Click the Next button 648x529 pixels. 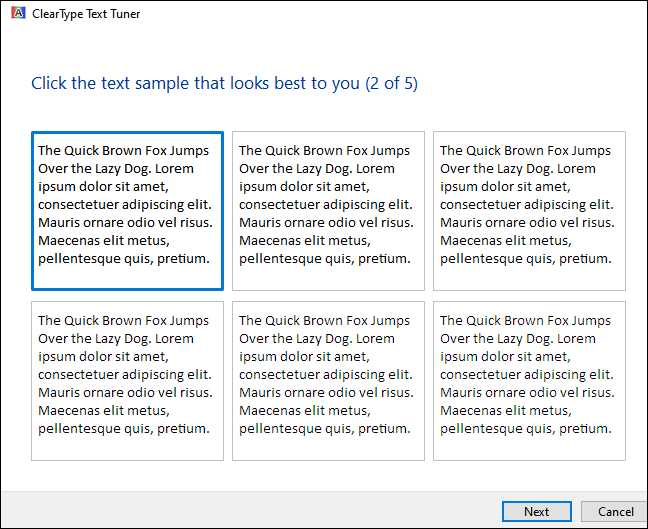pyautogui.click(x=537, y=512)
